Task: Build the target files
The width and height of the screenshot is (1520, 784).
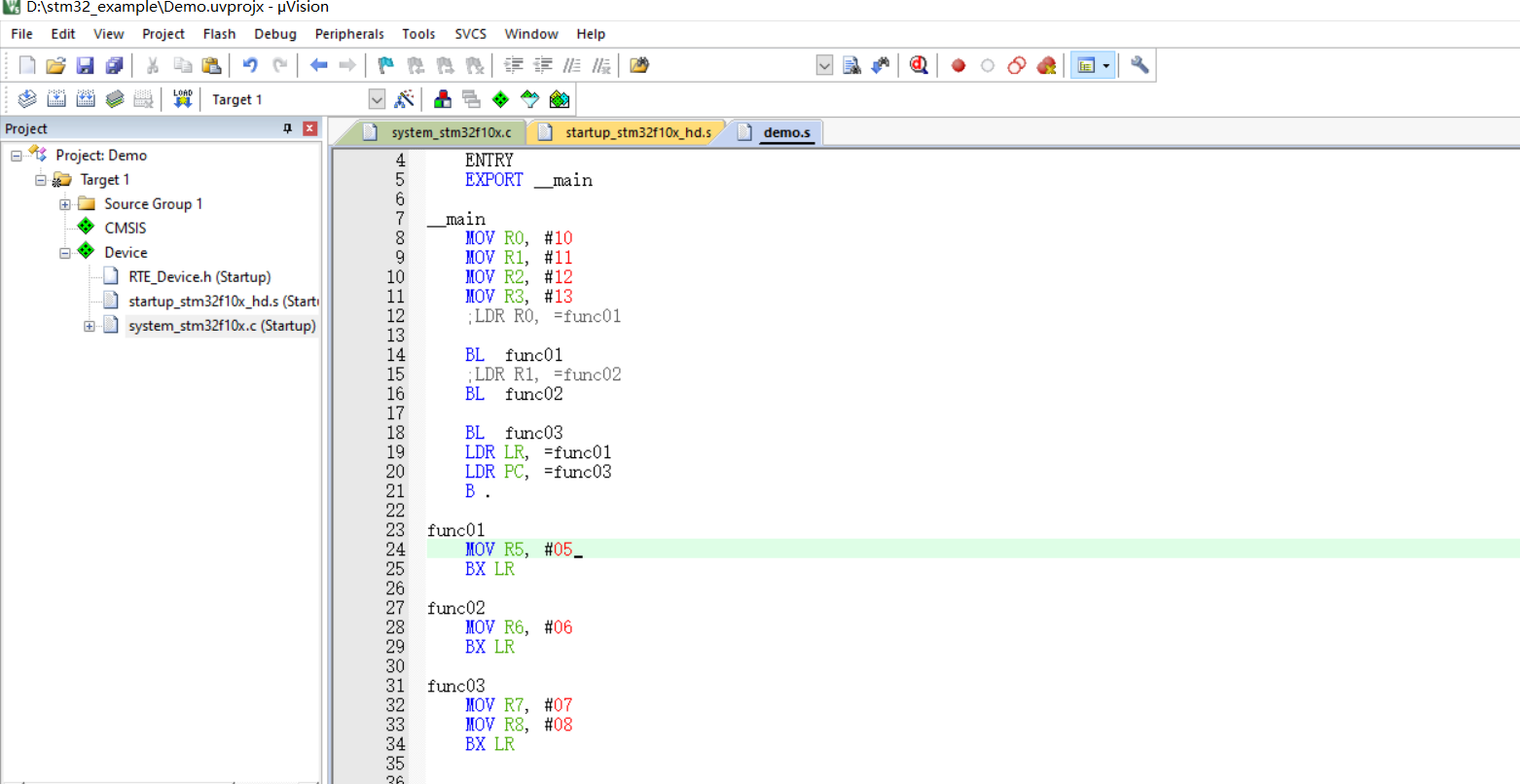Action: pyautogui.click(x=56, y=99)
